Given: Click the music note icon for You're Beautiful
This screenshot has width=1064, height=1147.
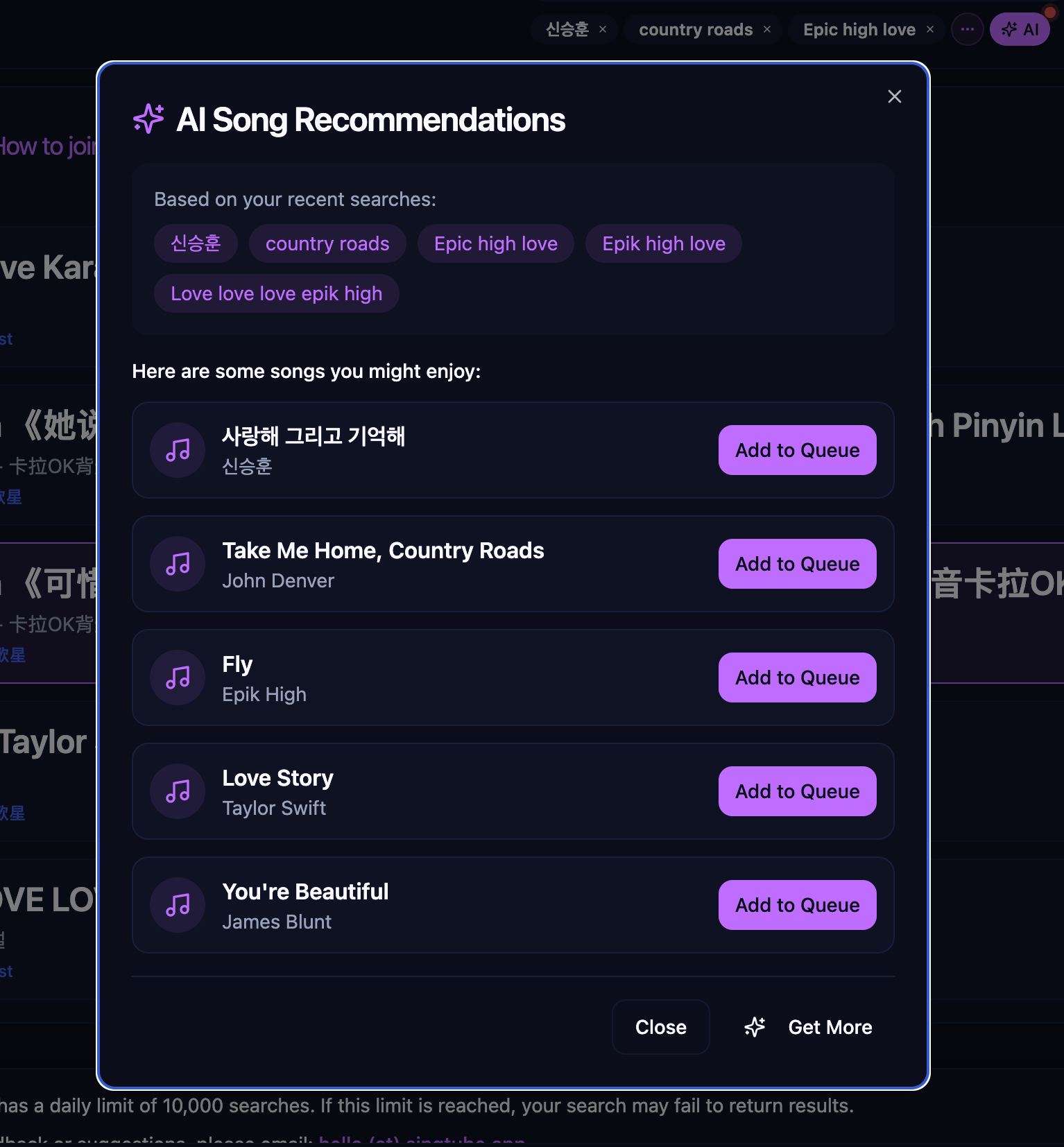Looking at the screenshot, I should tap(178, 905).
